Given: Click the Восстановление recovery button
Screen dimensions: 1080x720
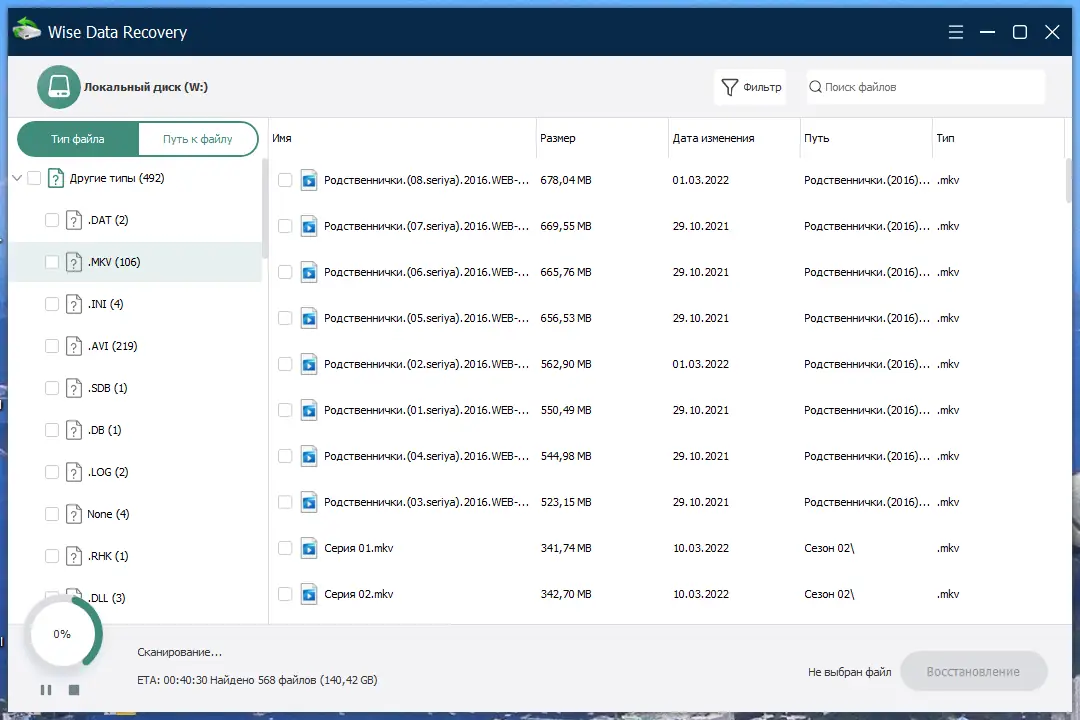Looking at the screenshot, I should pos(973,672).
